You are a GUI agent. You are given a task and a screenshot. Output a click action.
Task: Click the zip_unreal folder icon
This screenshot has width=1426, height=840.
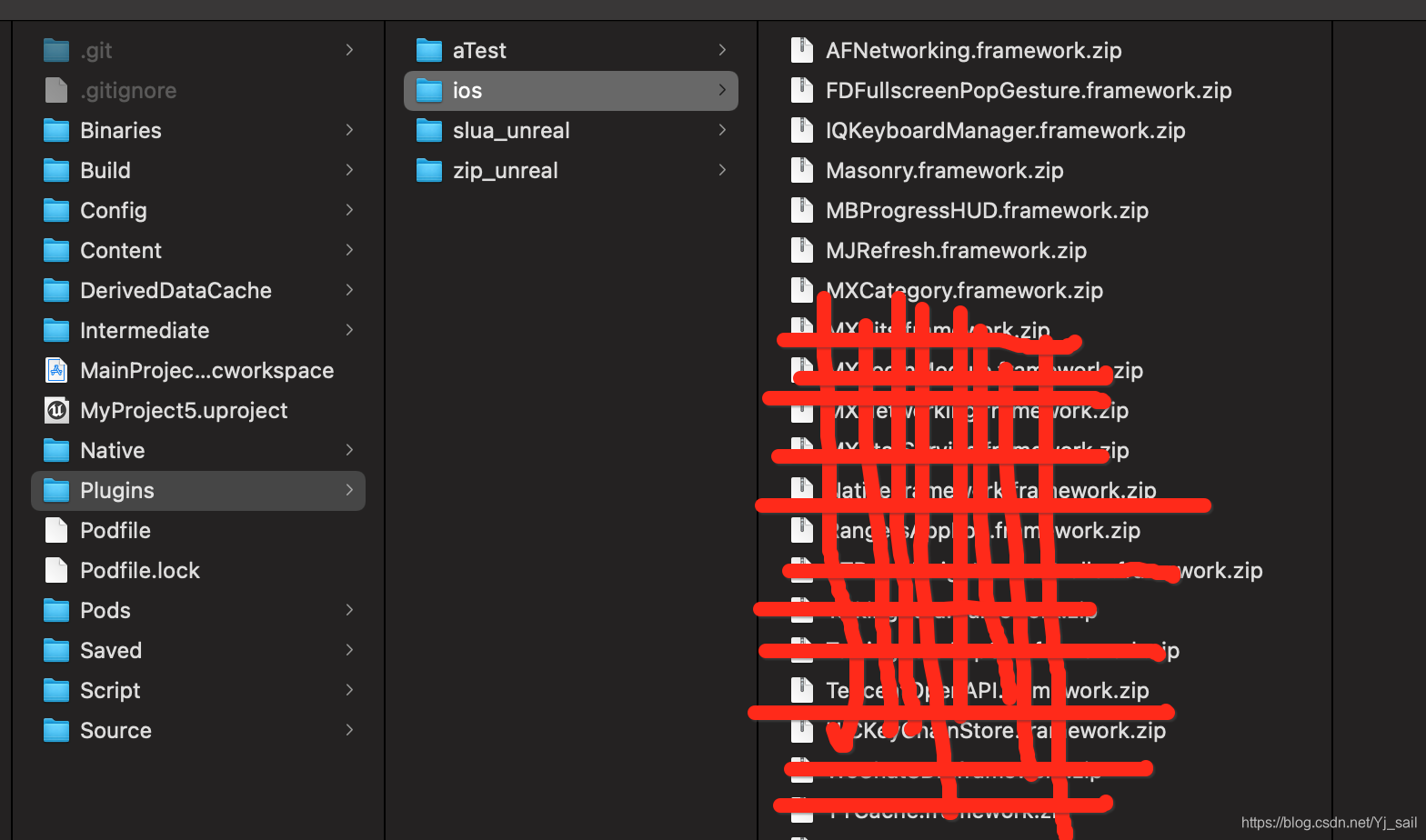[x=429, y=170]
